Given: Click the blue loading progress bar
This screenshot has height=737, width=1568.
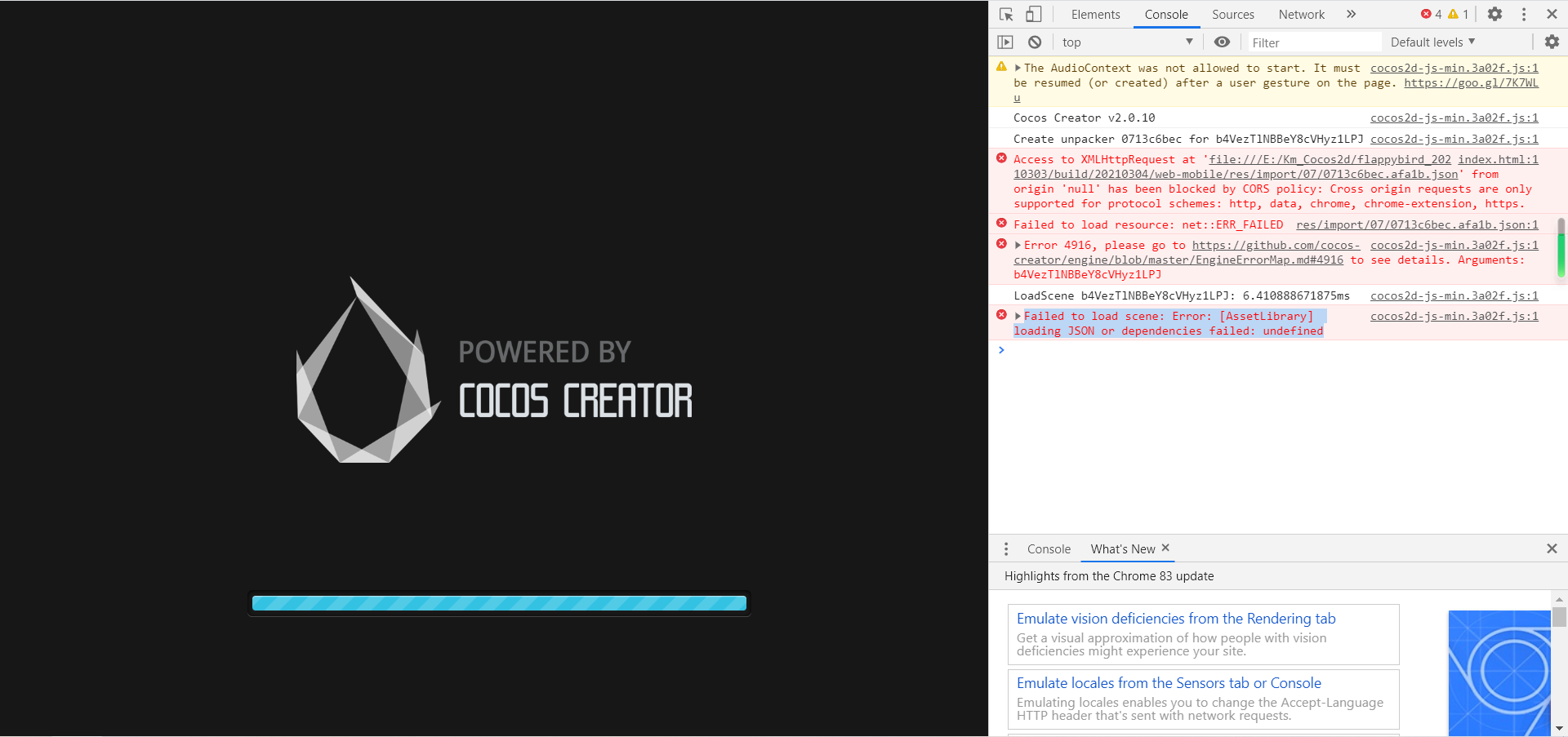Looking at the screenshot, I should tap(499, 604).
